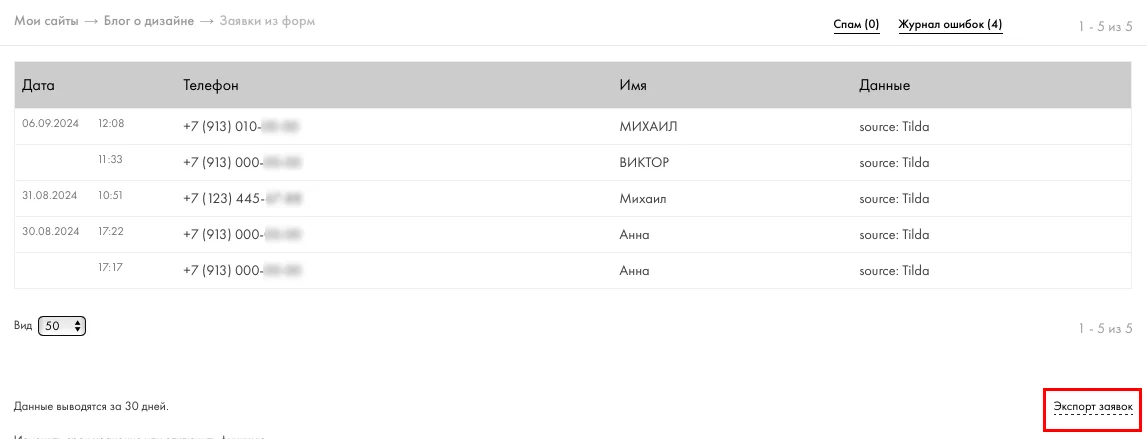
Task: Click "source: Tilda" in ВИКТОР row
Action: (894, 163)
